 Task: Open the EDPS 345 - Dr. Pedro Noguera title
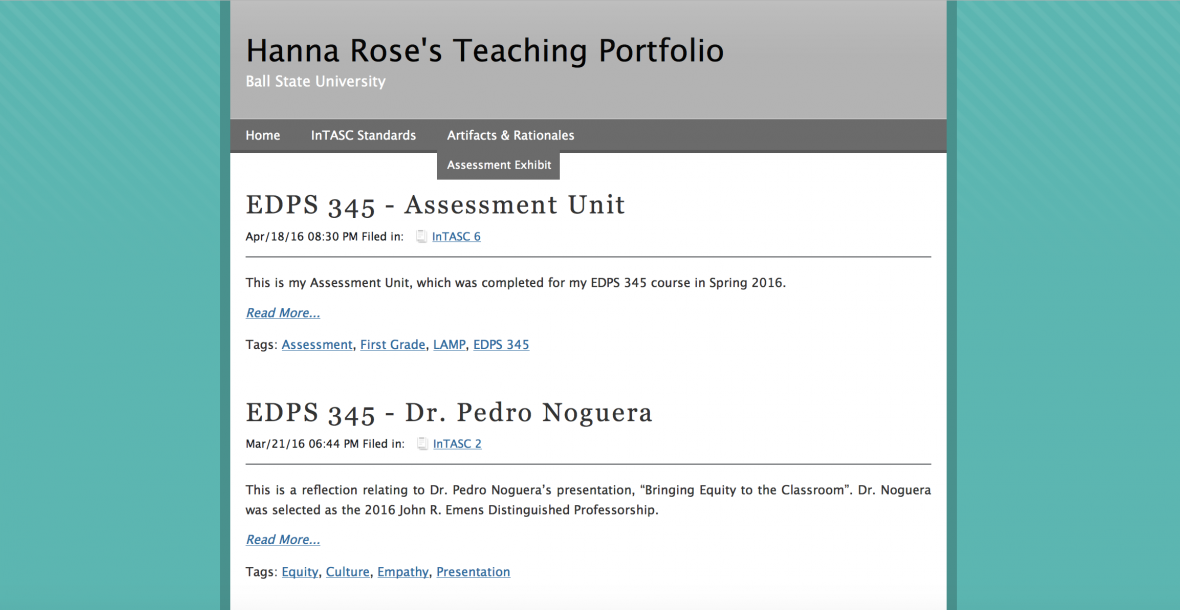coord(449,412)
